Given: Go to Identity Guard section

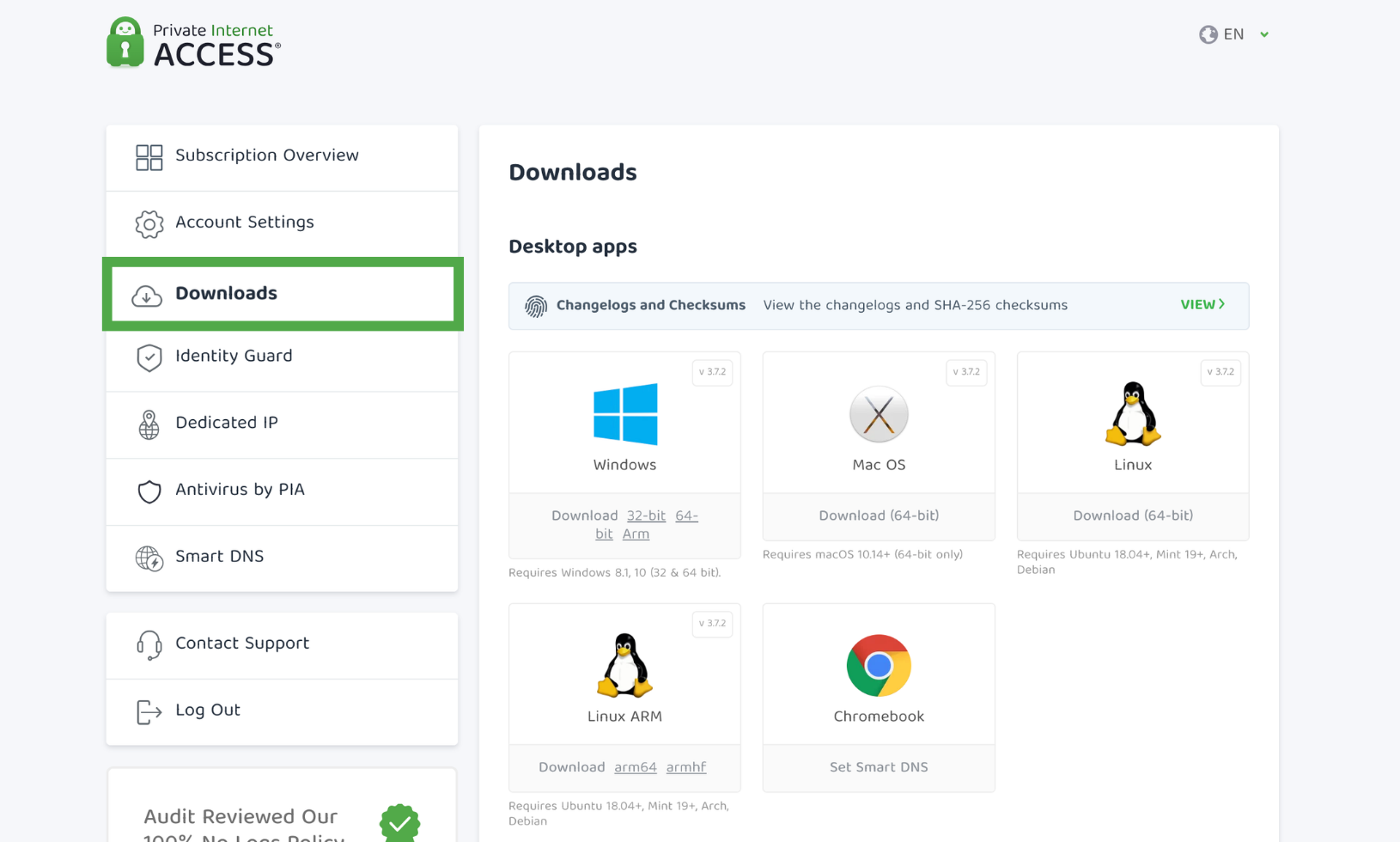Looking at the screenshot, I should pyautogui.click(x=282, y=357).
